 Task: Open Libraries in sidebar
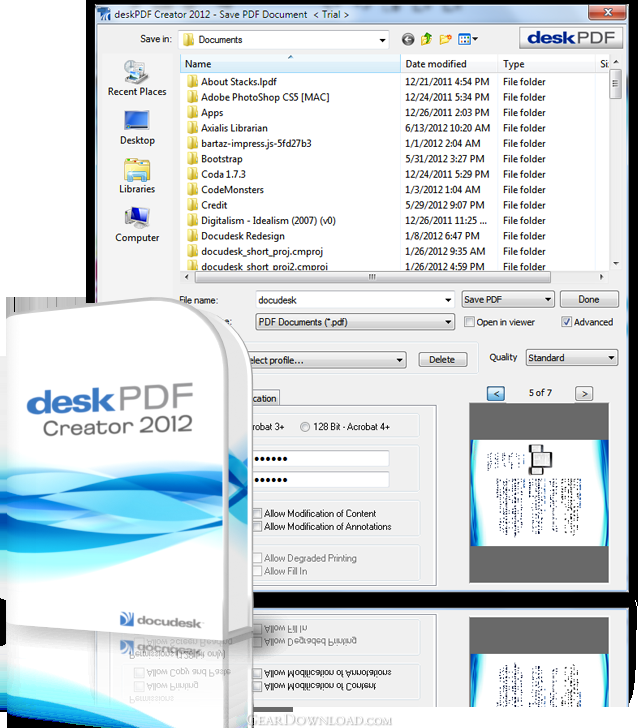pos(137,175)
